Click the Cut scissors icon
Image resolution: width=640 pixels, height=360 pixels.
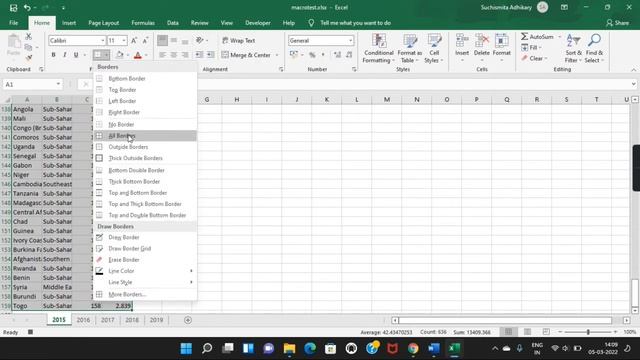[x=29, y=37]
